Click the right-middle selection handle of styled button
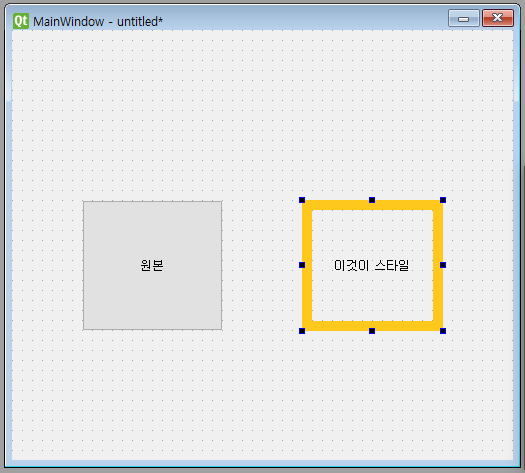This screenshot has width=525, height=473. click(443, 265)
